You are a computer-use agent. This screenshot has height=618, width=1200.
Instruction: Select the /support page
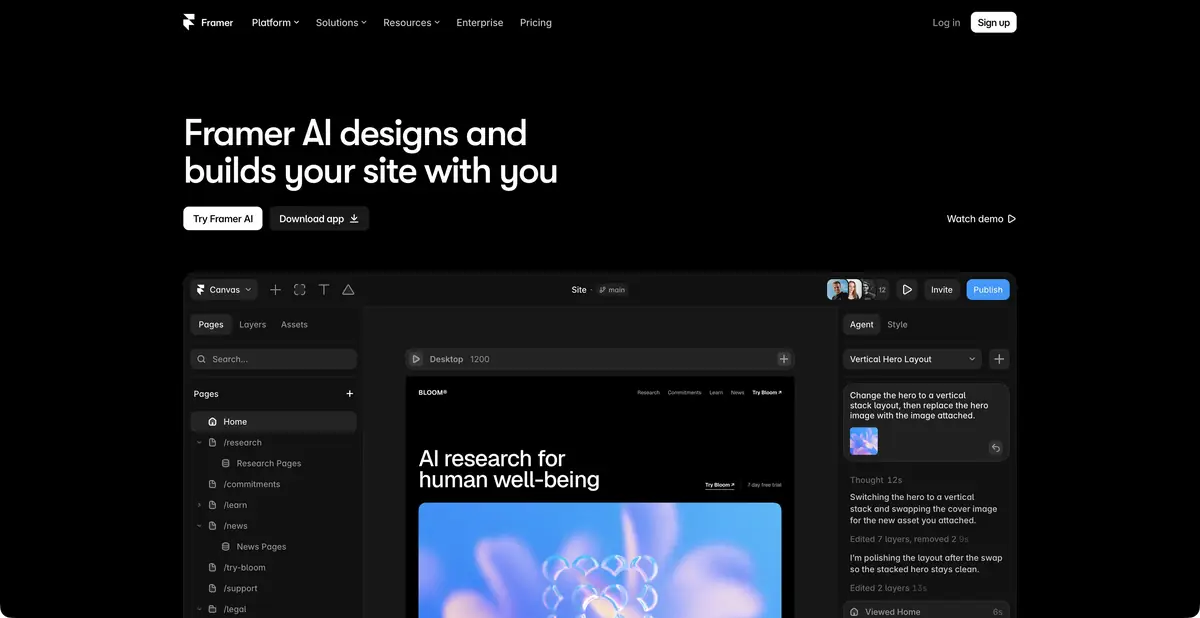[241, 589]
